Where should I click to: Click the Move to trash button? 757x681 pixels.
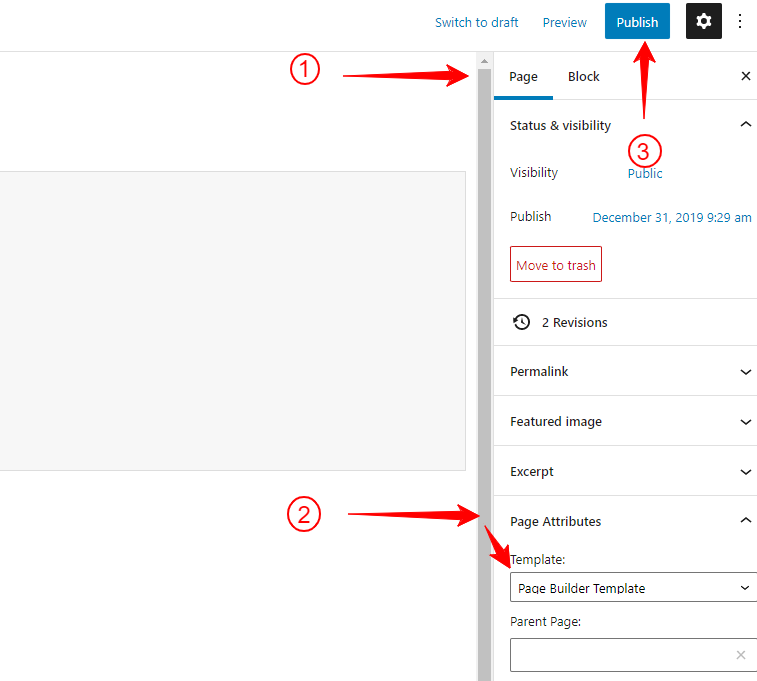[556, 264]
